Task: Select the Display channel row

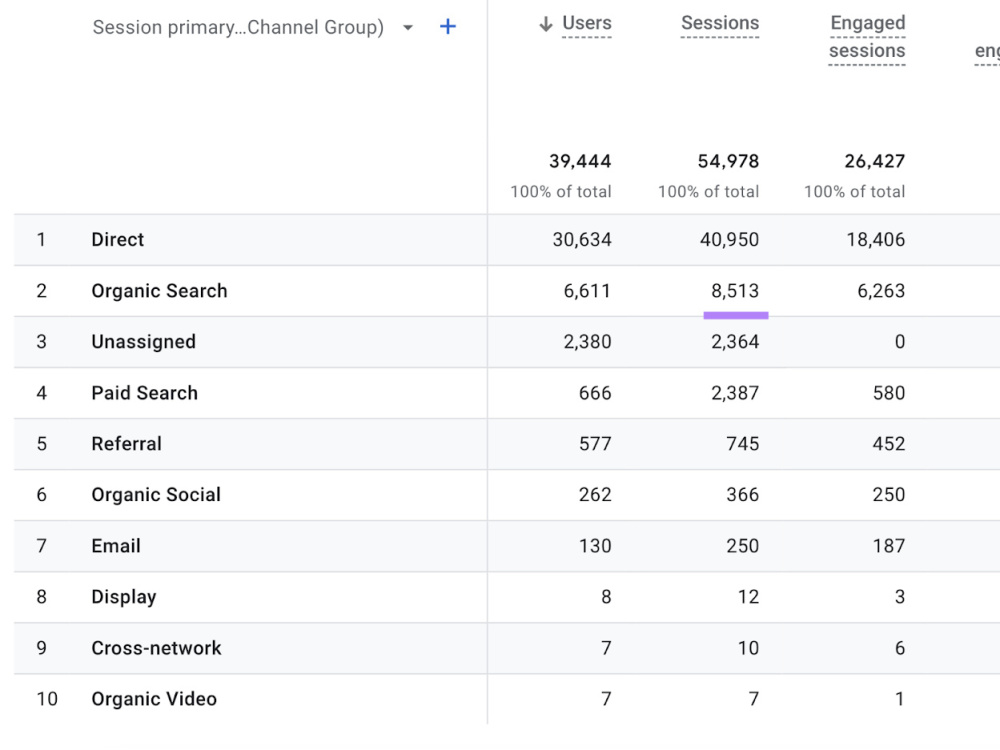Action: pos(507,597)
